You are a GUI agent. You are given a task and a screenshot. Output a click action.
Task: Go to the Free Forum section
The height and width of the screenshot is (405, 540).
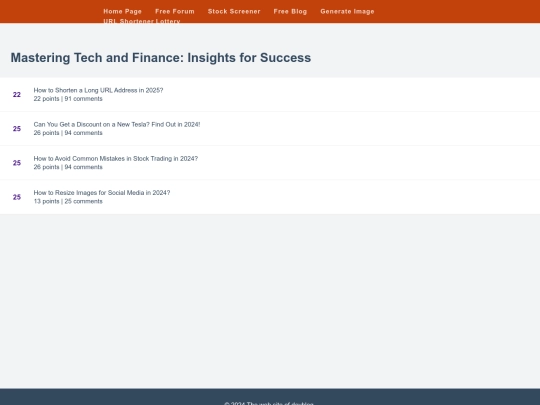pos(175,11)
